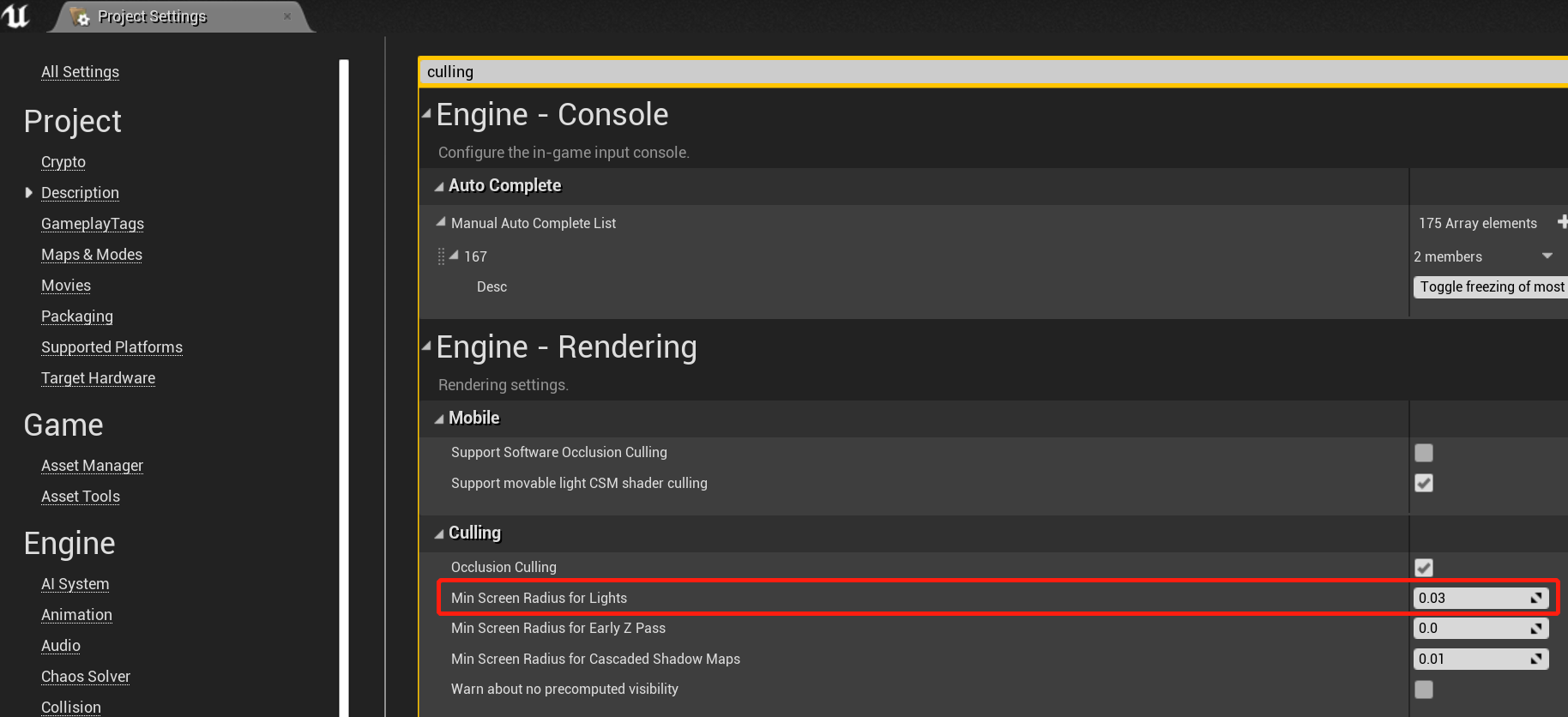This screenshot has height=717, width=1568.
Task: Enable Warn about no precomputed visibility
Action: coord(1424,690)
